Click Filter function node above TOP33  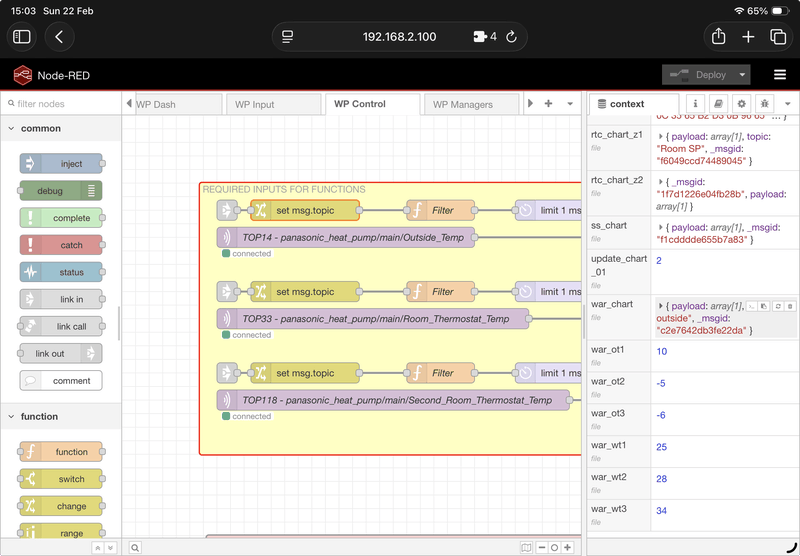tap(440, 292)
